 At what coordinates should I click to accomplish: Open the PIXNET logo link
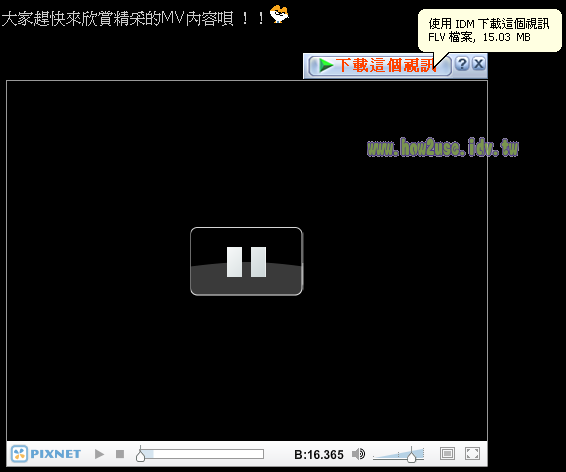46,454
